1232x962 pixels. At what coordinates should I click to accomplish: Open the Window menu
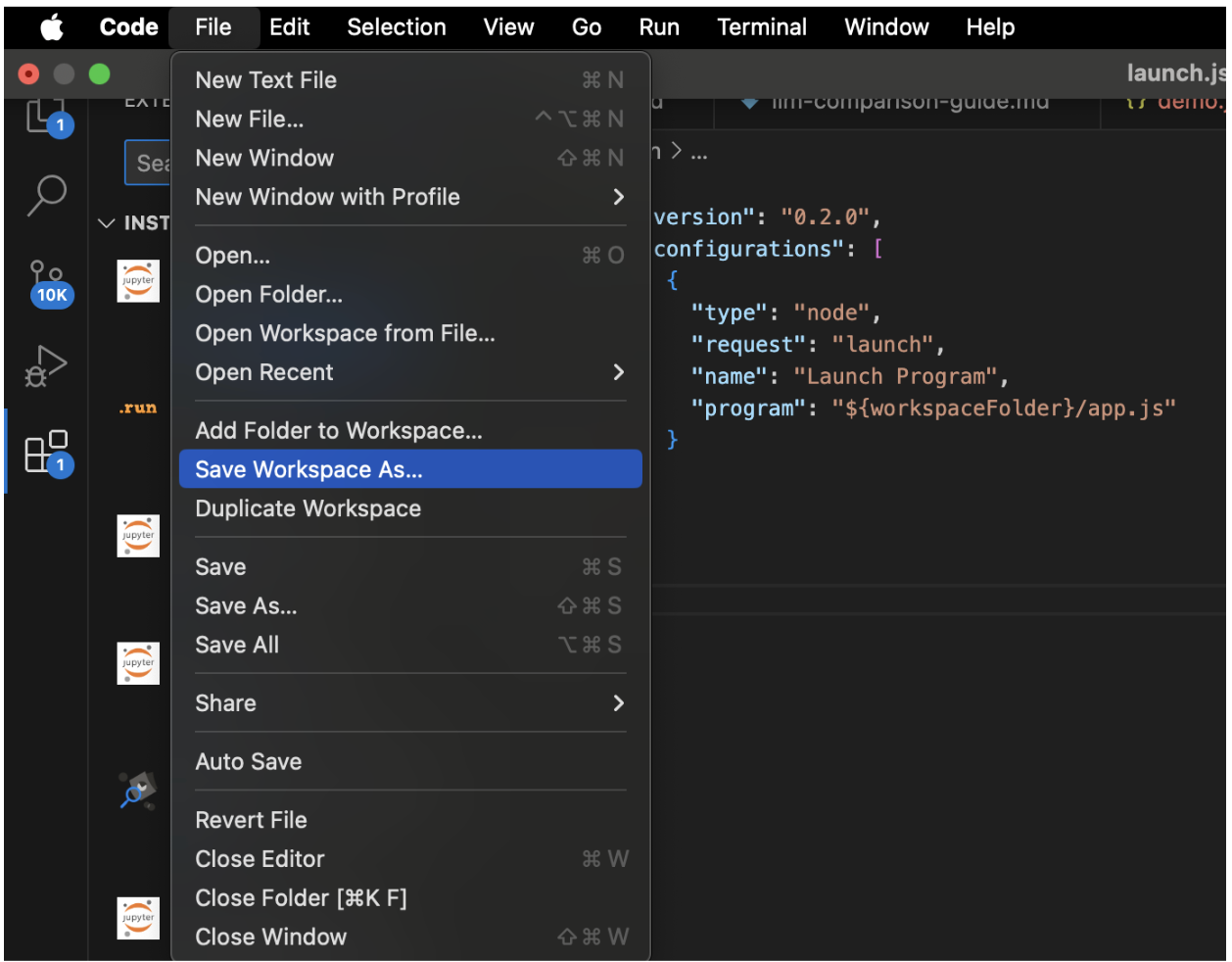point(886,27)
